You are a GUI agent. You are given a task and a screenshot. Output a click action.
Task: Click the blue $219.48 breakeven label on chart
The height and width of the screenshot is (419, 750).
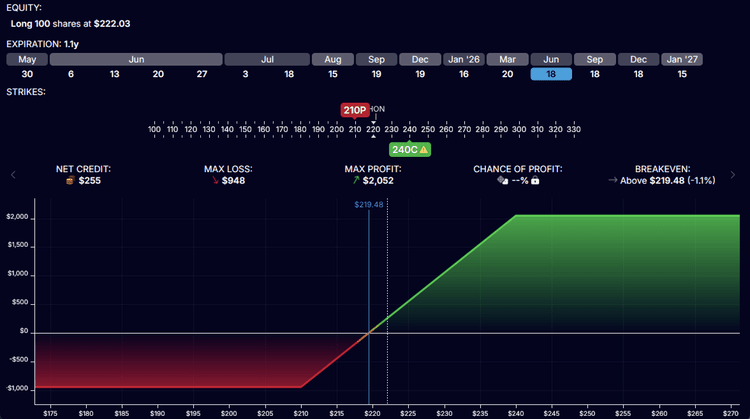(369, 205)
